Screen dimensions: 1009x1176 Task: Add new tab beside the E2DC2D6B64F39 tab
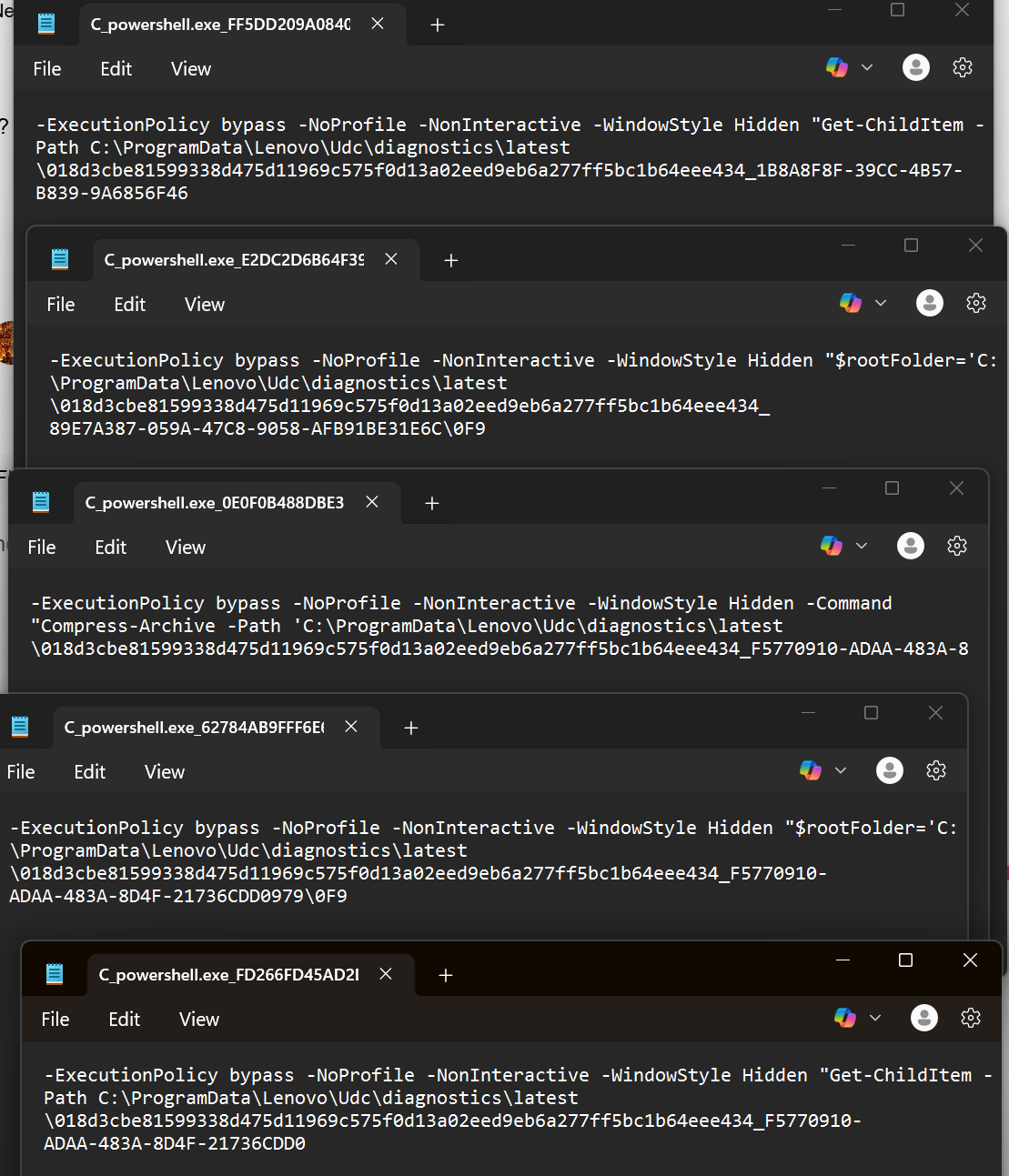450,261
